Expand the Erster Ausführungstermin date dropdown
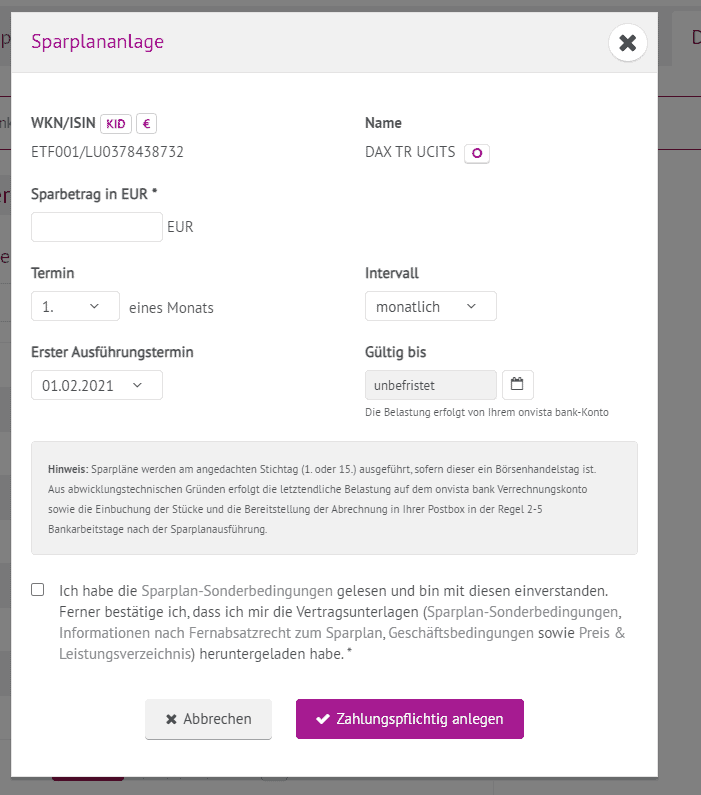This screenshot has width=701, height=795. [97, 385]
